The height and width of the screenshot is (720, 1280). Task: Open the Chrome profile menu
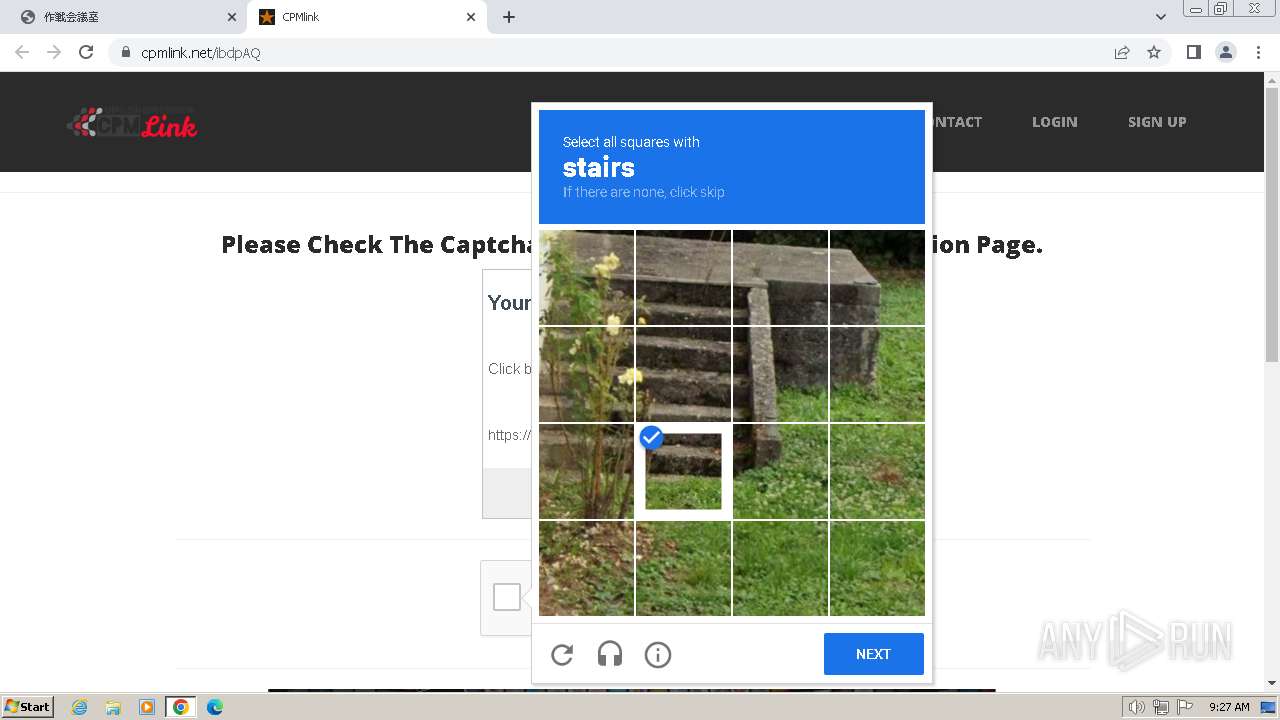[x=1226, y=52]
